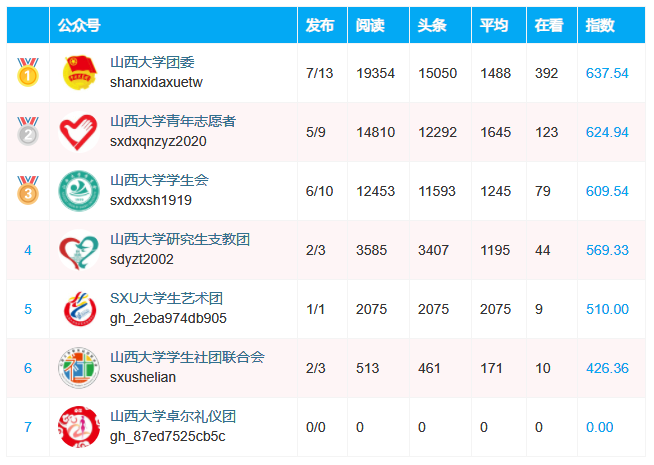This screenshot has height=465, width=654.
Task: Click index value 0.00
Action: click(x=599, y=427)
